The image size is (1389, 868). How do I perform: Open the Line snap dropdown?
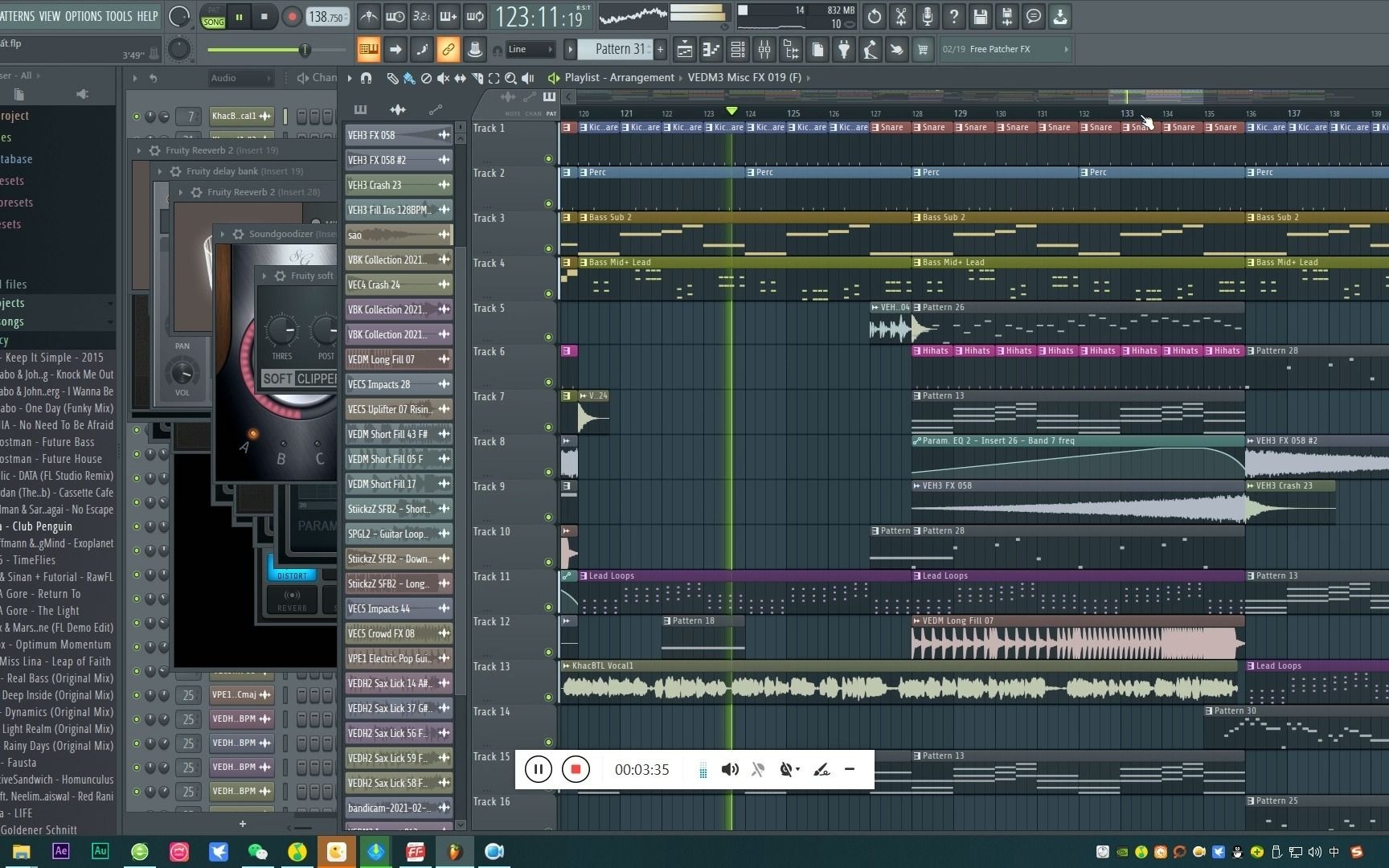[531, 50]
